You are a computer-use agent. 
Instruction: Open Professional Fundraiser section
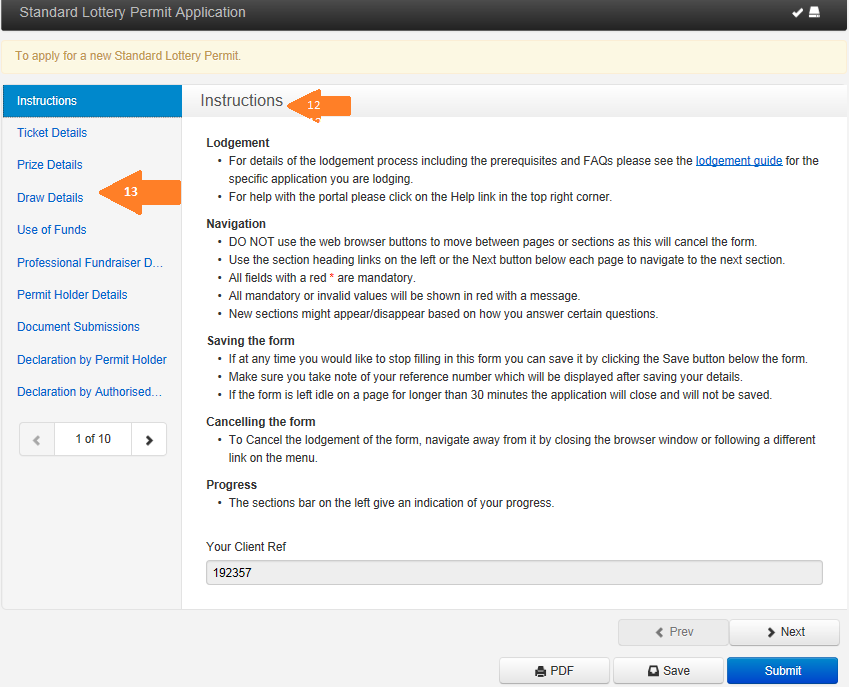pos(90,263)
